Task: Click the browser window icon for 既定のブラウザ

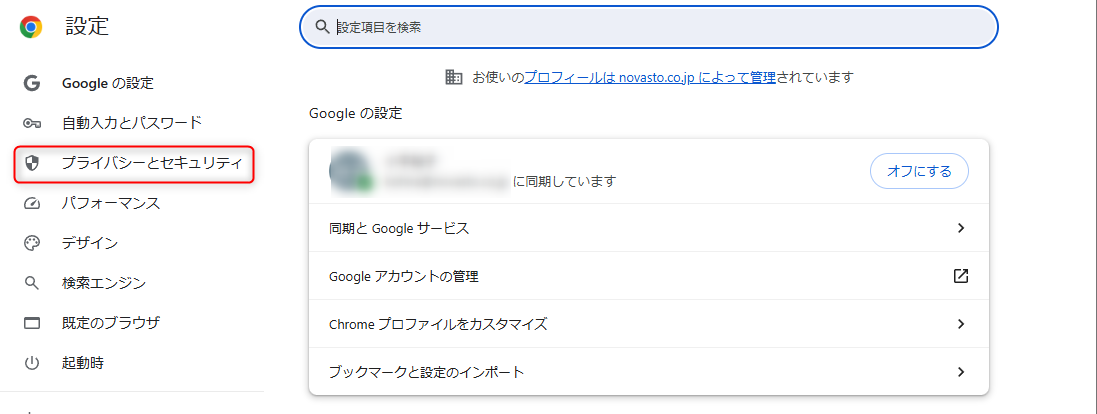Action: (31, 323)
